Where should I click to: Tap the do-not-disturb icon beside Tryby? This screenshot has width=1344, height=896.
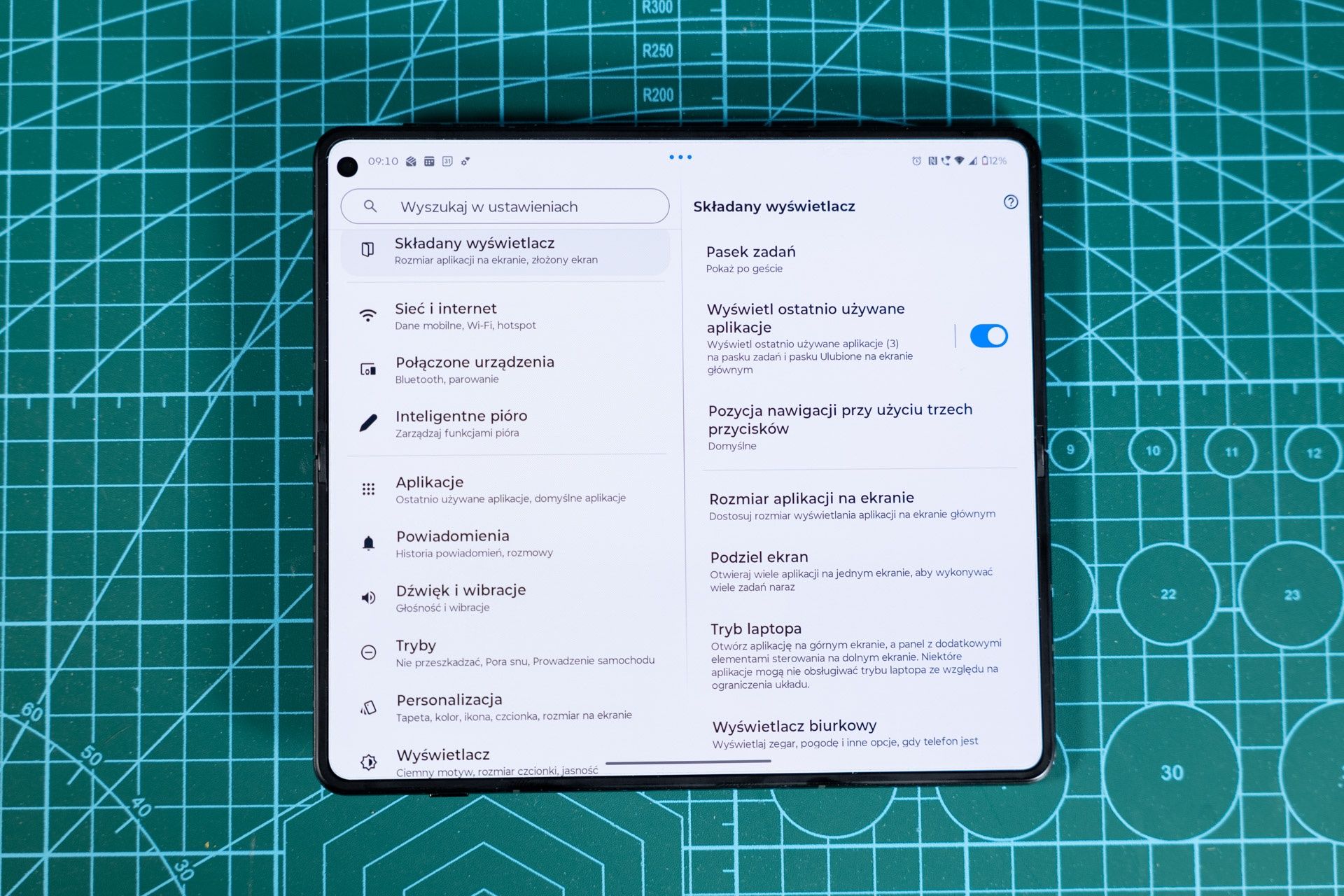368,652
